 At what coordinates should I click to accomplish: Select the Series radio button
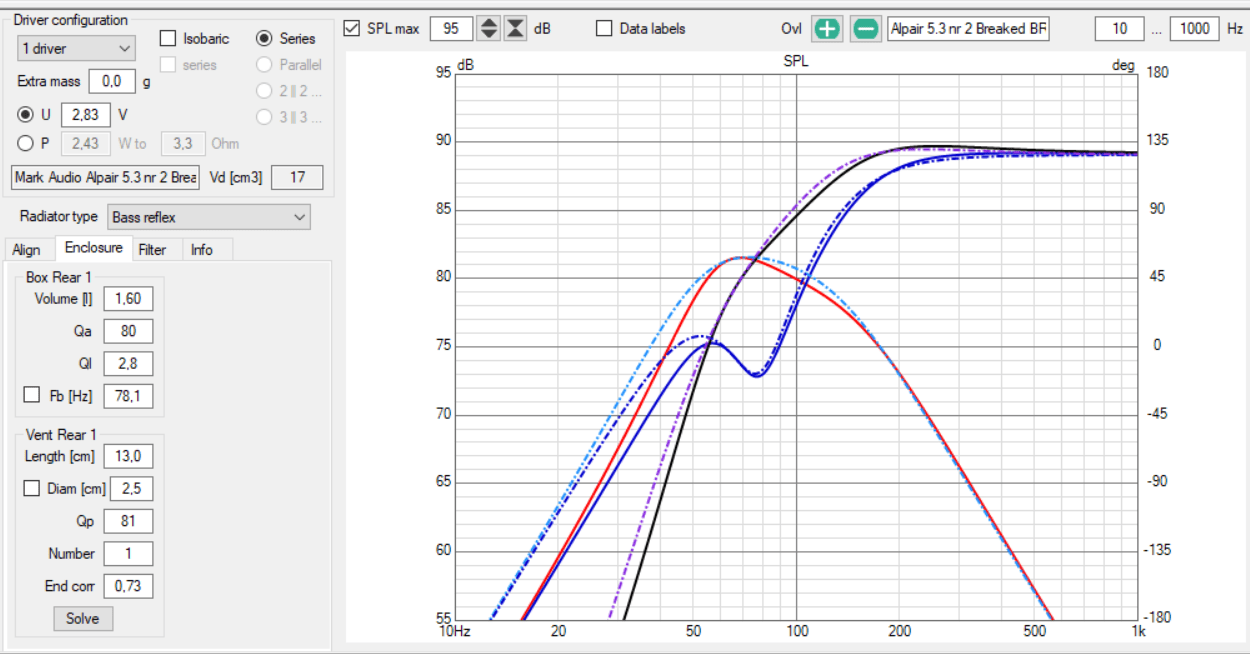click(x=264, y=39)
